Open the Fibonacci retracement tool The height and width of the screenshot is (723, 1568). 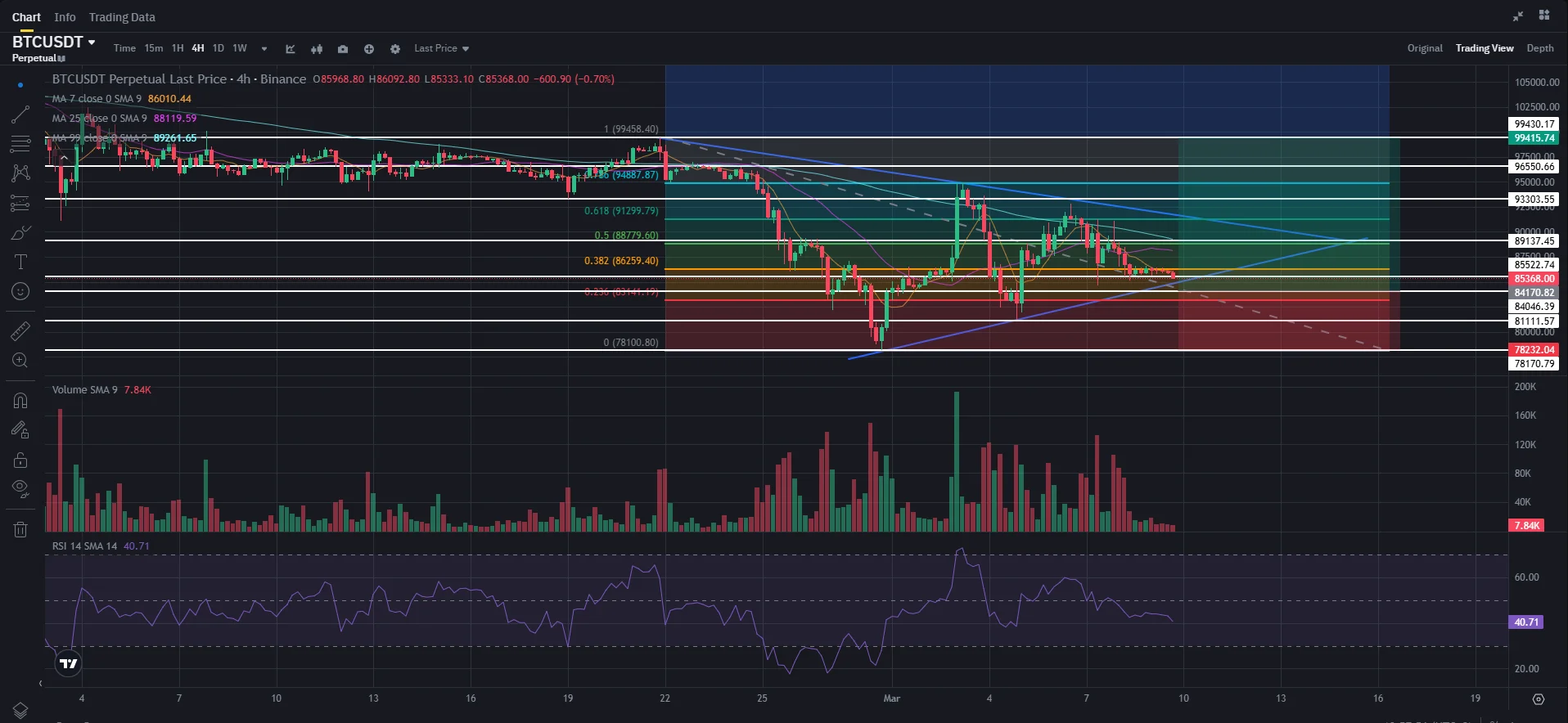(x=20, y=144)
